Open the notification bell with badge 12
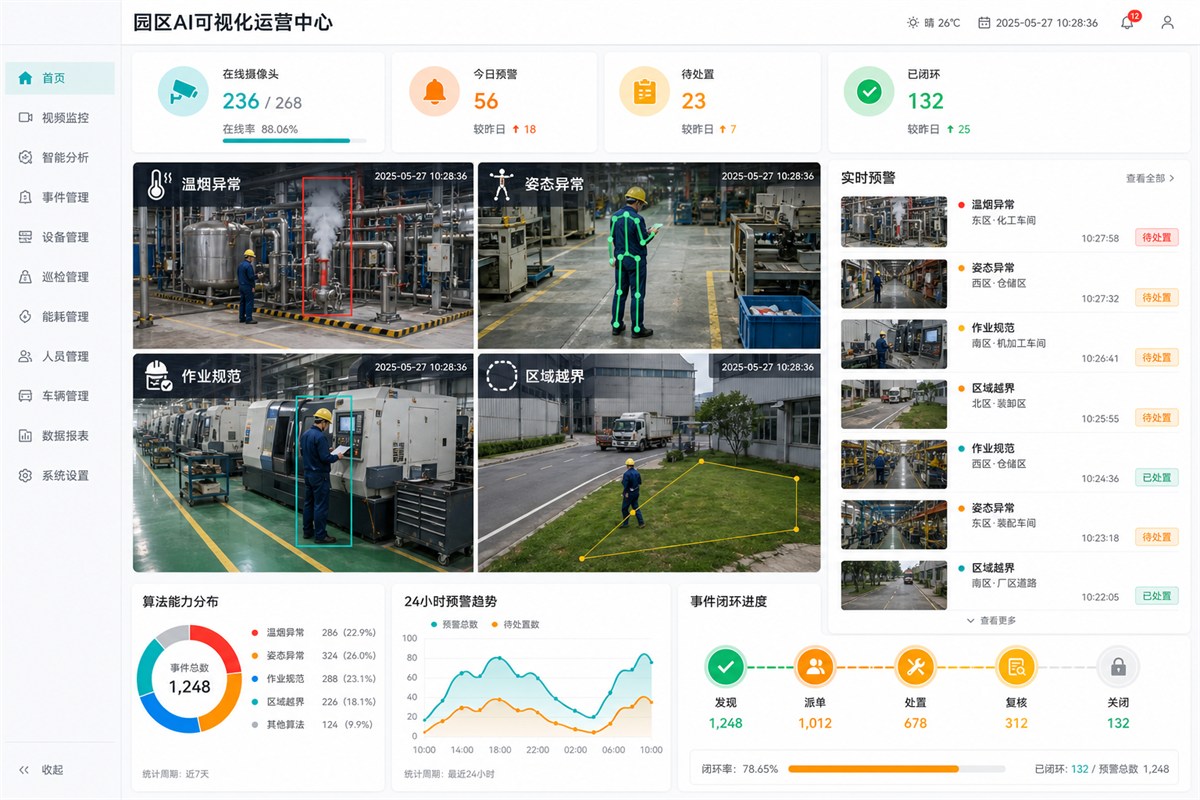Viewport: 1200px width, 800px height. coord(1127,22)
